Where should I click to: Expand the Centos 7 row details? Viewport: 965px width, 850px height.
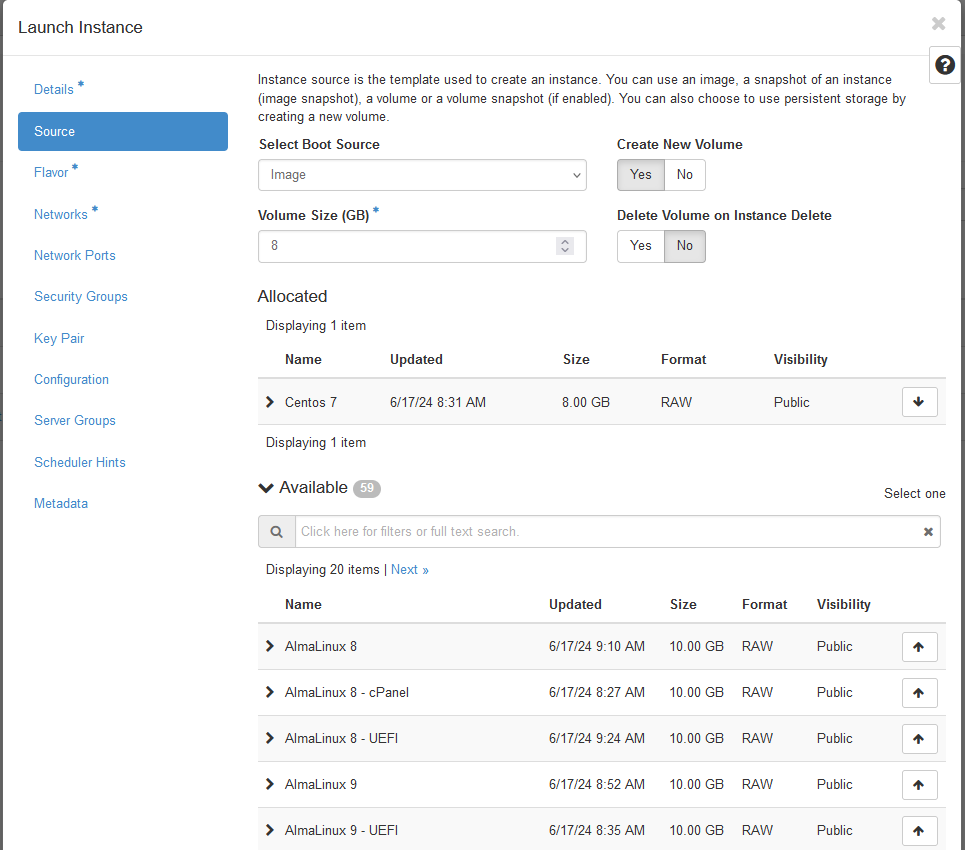270,402
